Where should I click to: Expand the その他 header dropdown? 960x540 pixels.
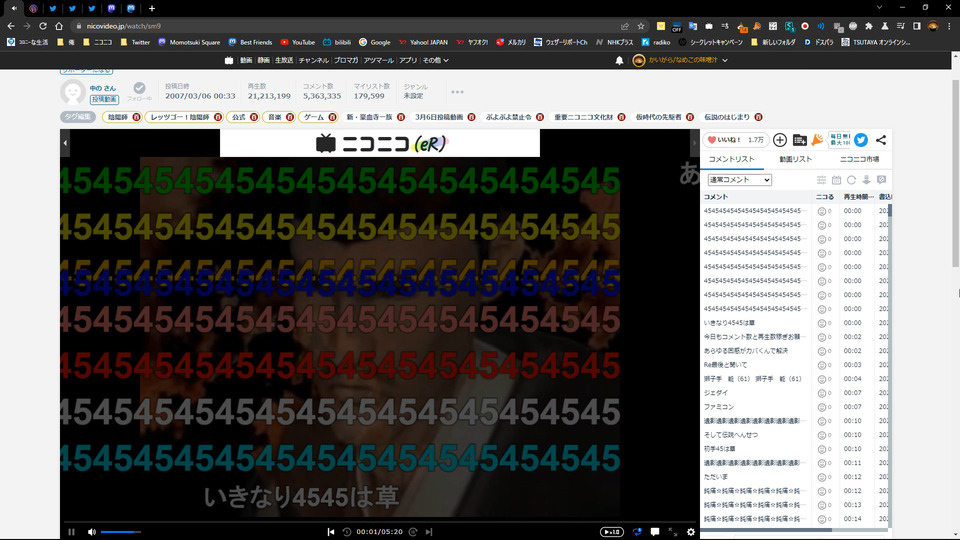[x=435, y=61]
